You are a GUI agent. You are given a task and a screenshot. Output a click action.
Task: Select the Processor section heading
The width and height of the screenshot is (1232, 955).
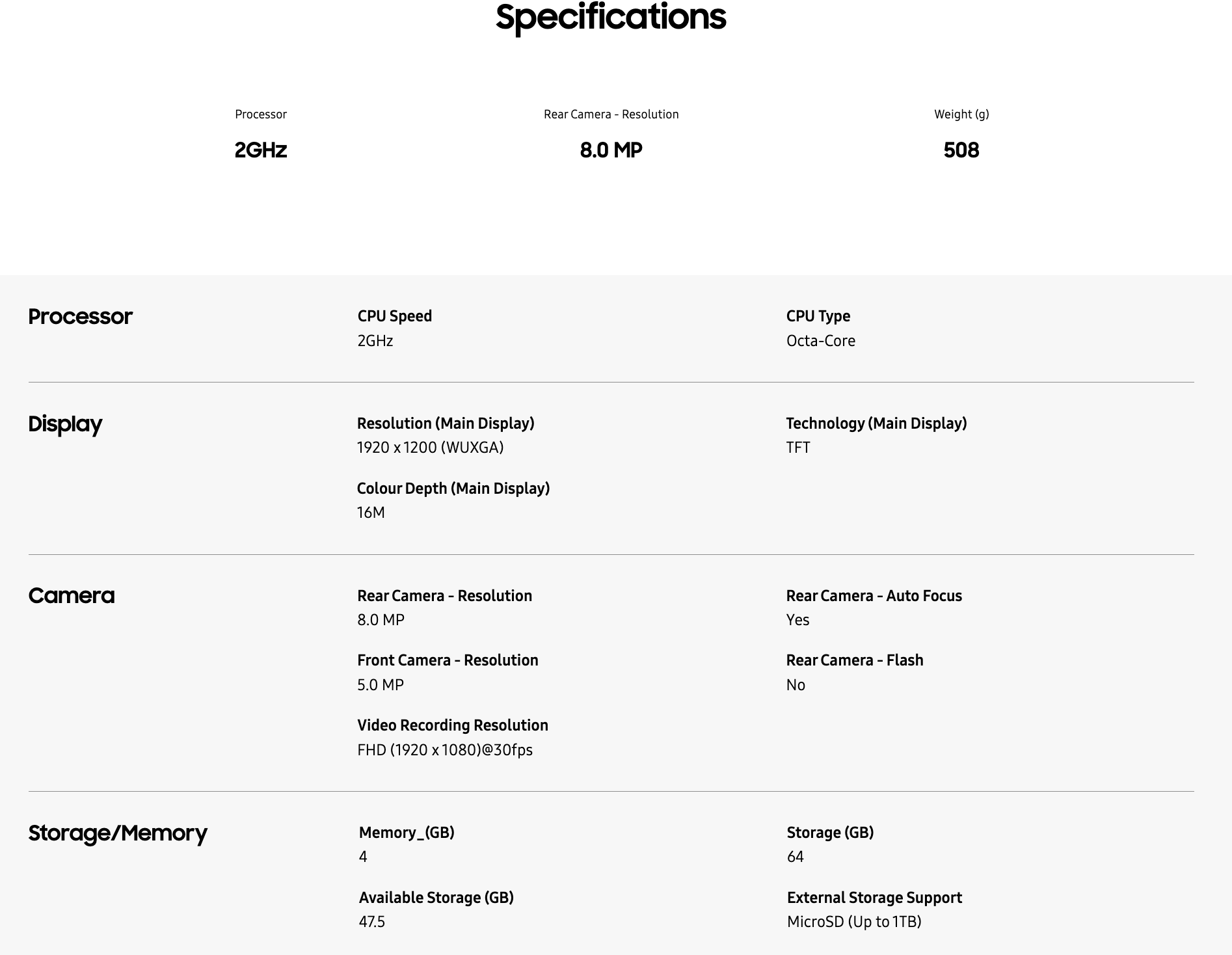click(x=80, y=317)
